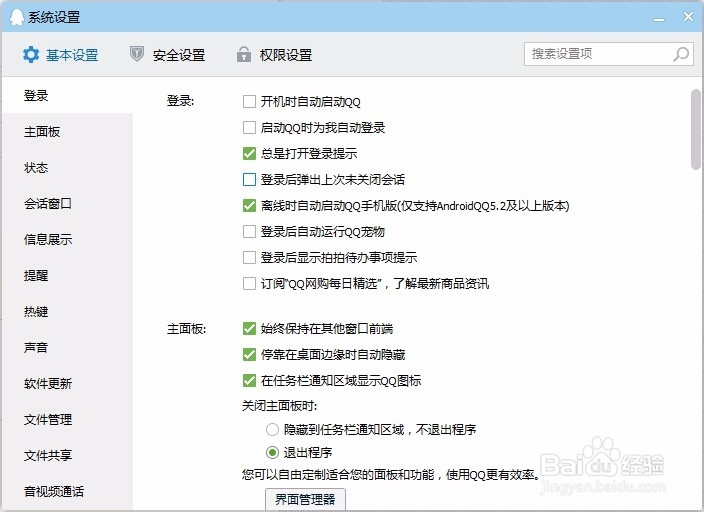Go to 信息展示 in sidebar
The image size is (704, 512).
(x=67, y=239)
